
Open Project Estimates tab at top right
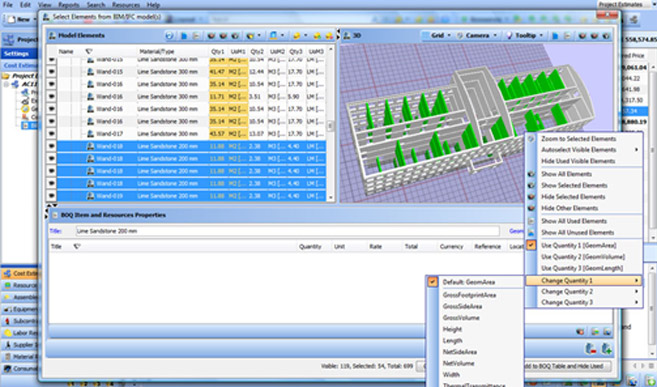[621, 5]
